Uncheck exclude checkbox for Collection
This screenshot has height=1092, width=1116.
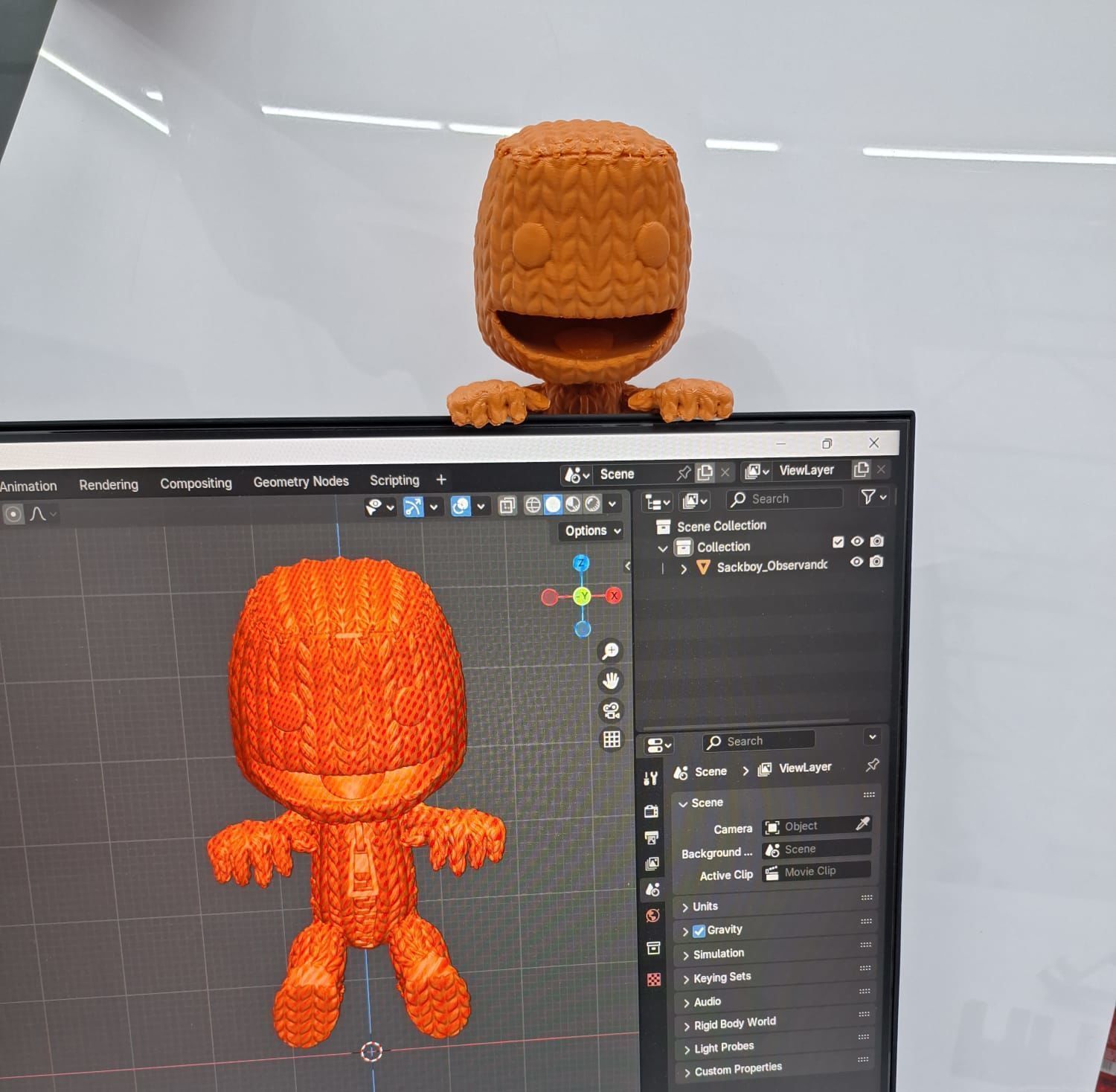(838, 542)
